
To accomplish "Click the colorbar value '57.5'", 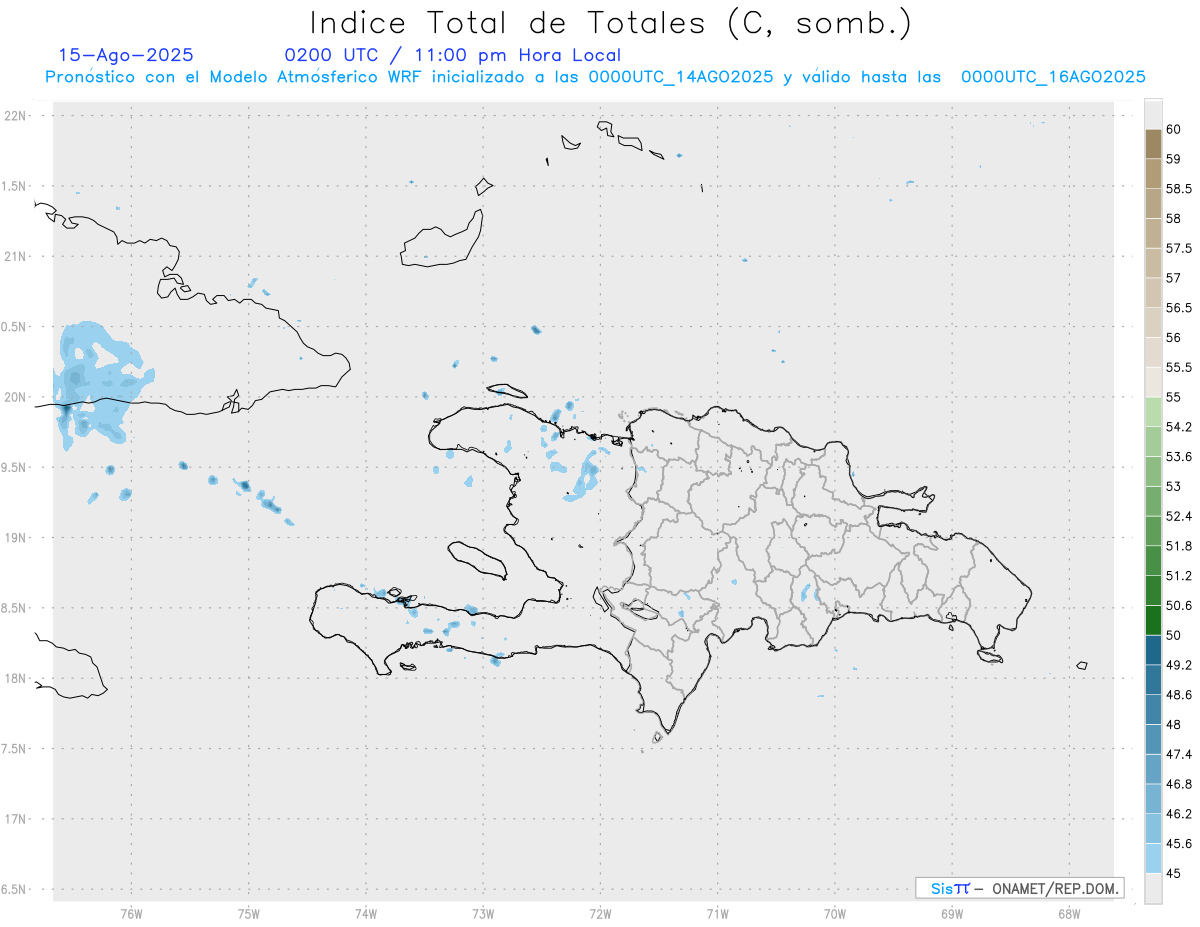I will click(1179, 248).
